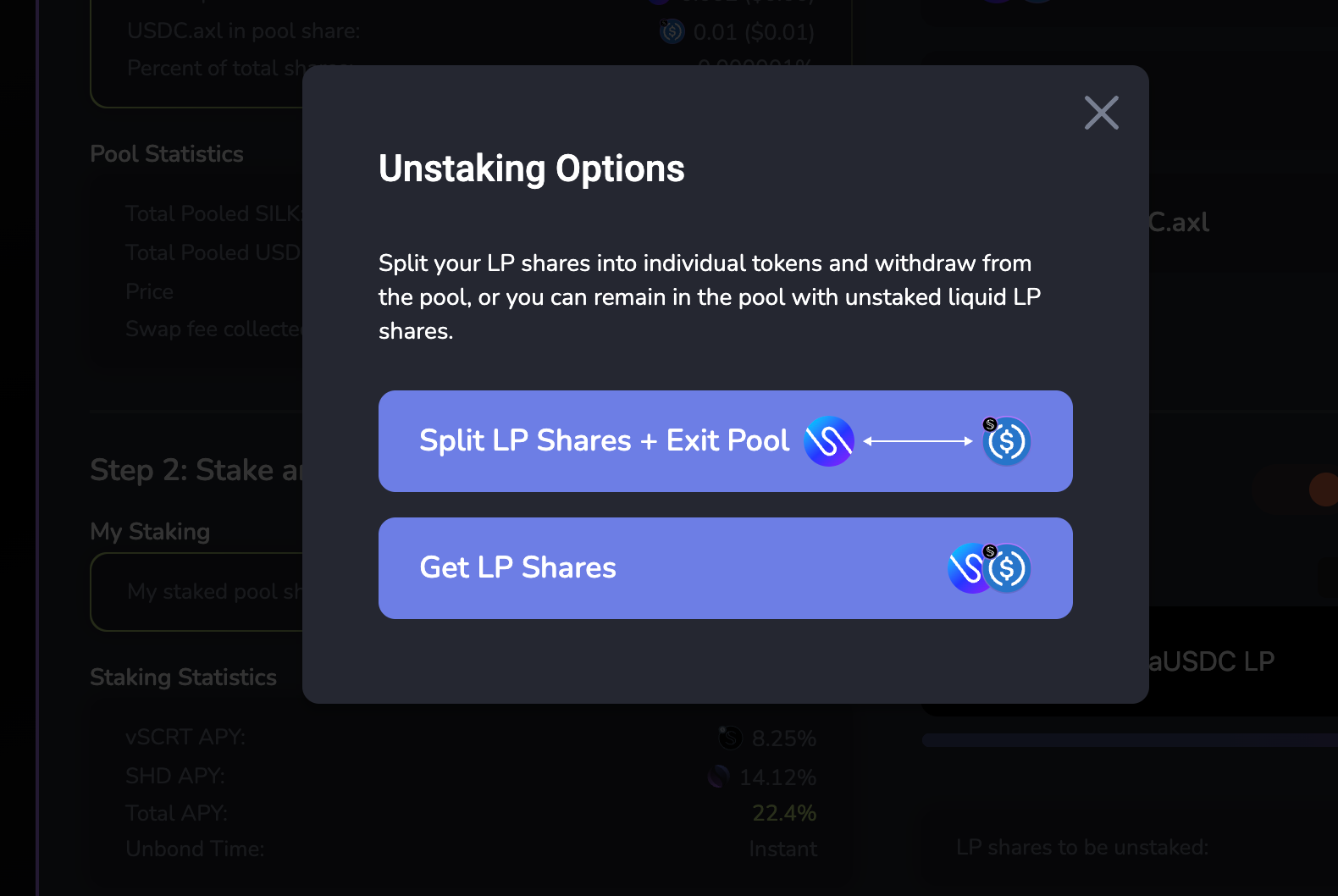This screenshot has height=896, width=1338.
Task: Click the Staking Statistics section heading
Action: (x=183, y=678)
